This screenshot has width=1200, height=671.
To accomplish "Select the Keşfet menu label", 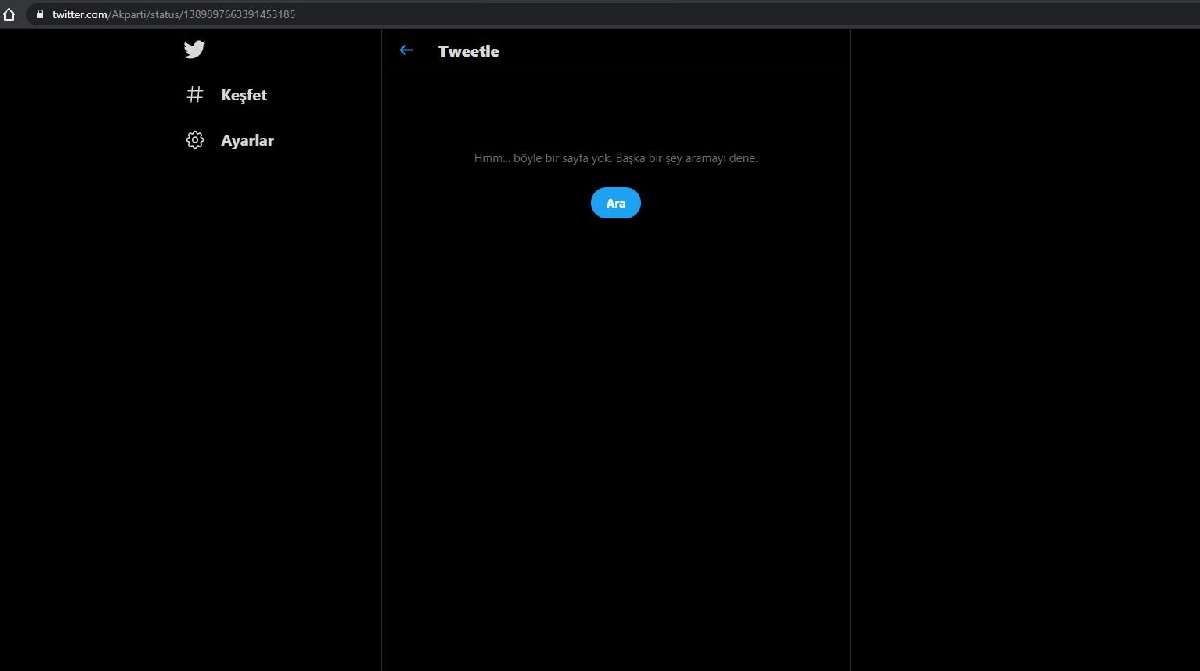I will (x=244, y=95).
